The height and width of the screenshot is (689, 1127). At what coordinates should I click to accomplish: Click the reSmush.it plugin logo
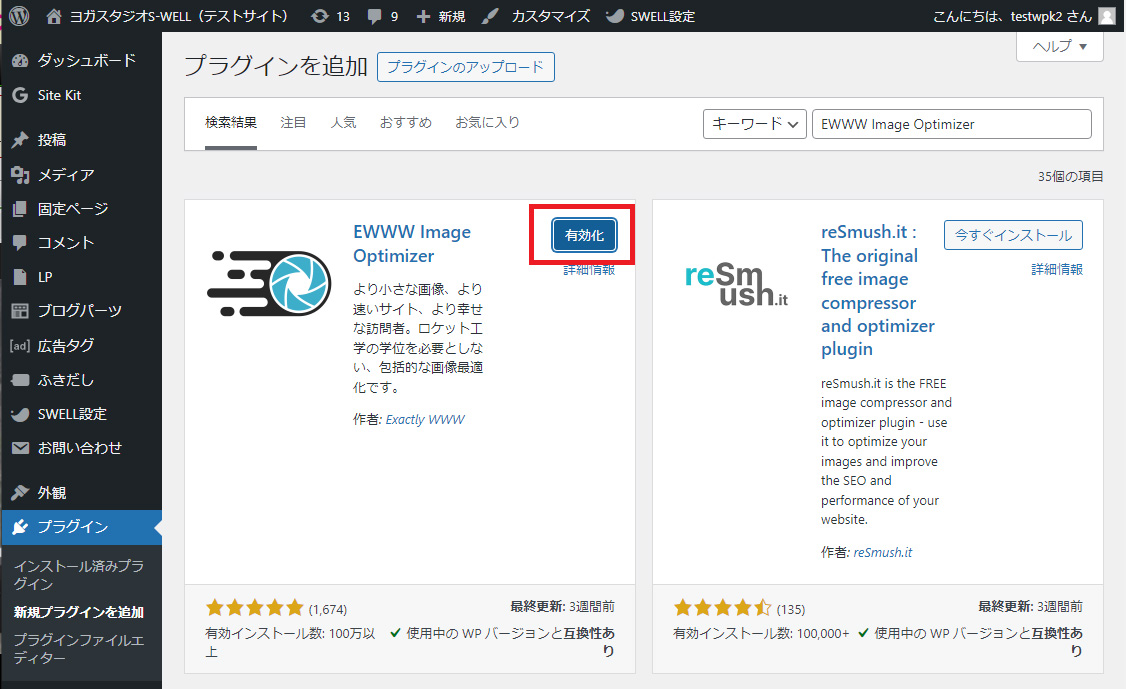coord(737,285)
